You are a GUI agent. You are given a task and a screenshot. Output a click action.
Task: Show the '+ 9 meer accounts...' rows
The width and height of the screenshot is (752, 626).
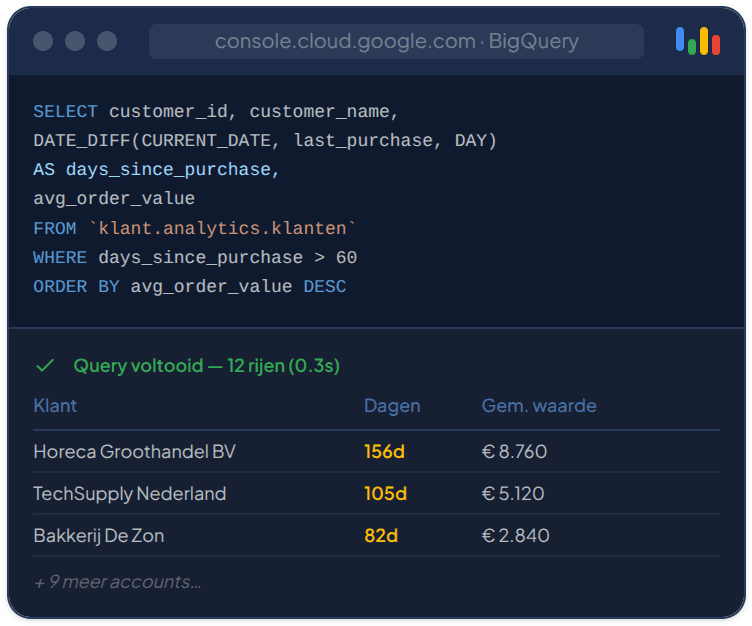(118, 582)
